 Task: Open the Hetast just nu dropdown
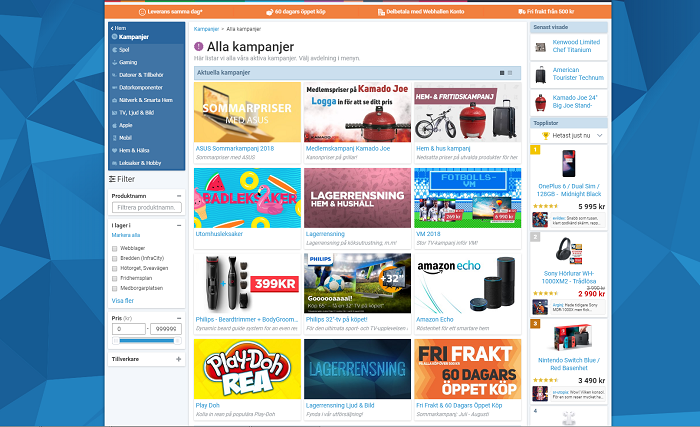pyautogui.click(x=571, y=133)
